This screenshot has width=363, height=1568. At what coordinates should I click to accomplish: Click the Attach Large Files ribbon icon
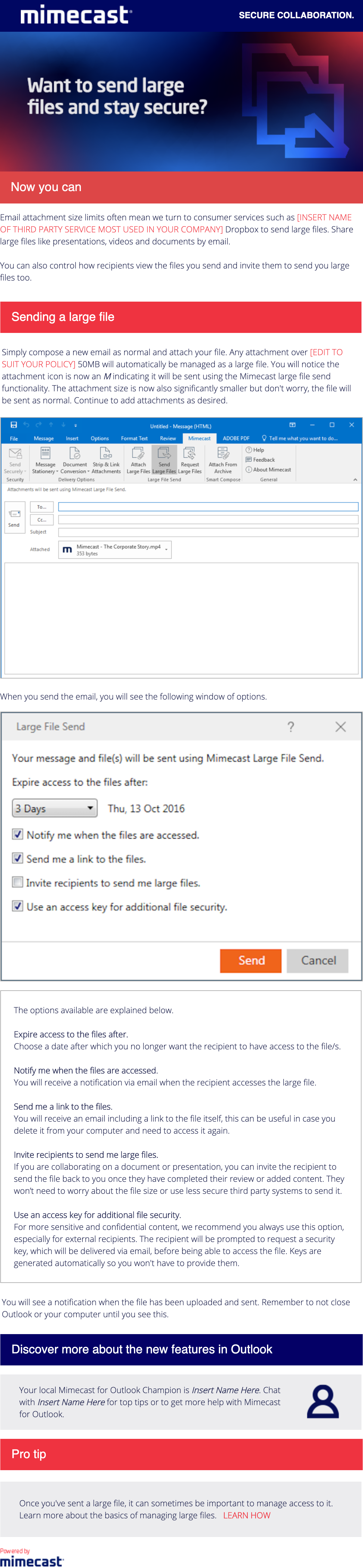(x=138, y=460)
